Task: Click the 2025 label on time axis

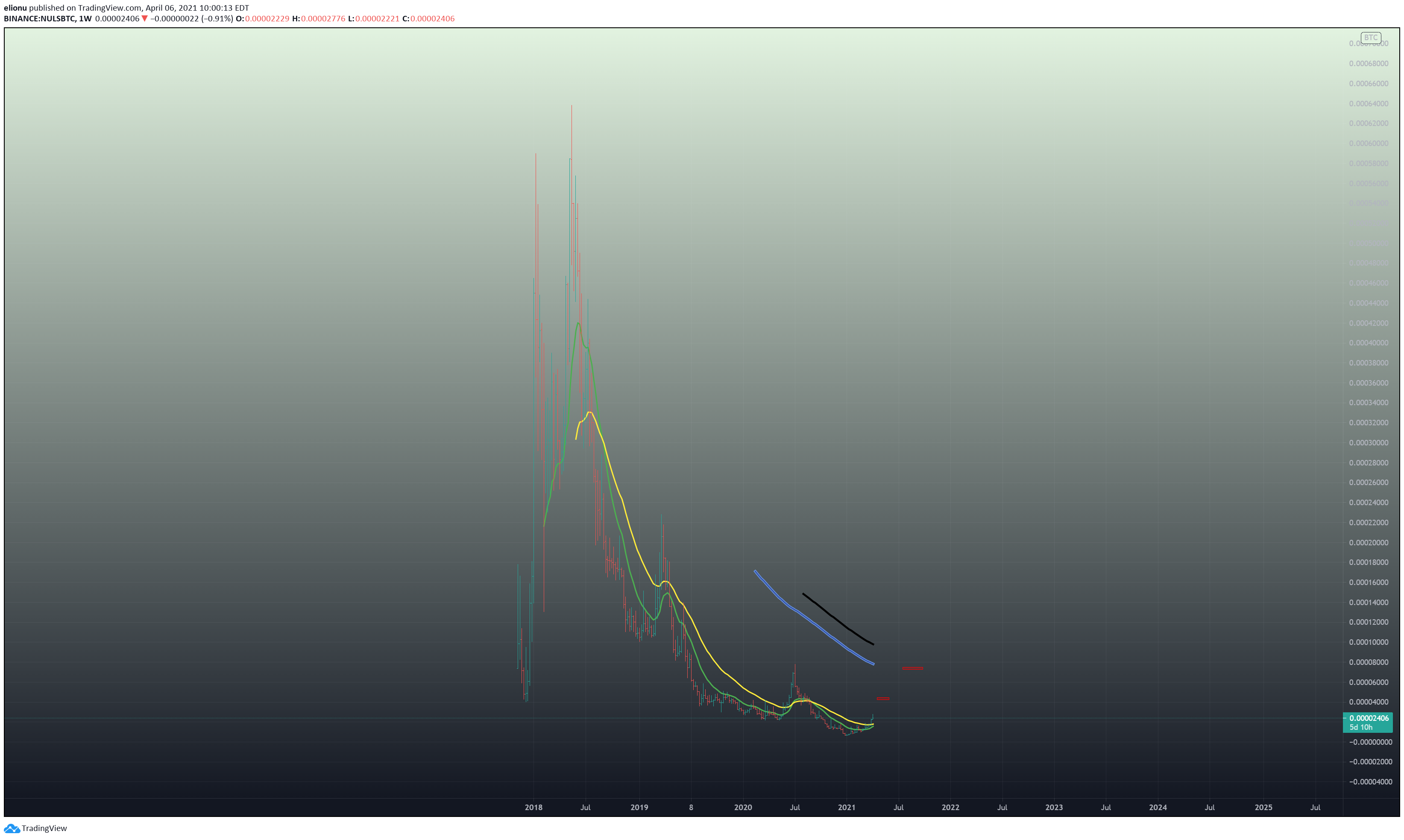Action: pyautogui.click(x=1263, y=807)
